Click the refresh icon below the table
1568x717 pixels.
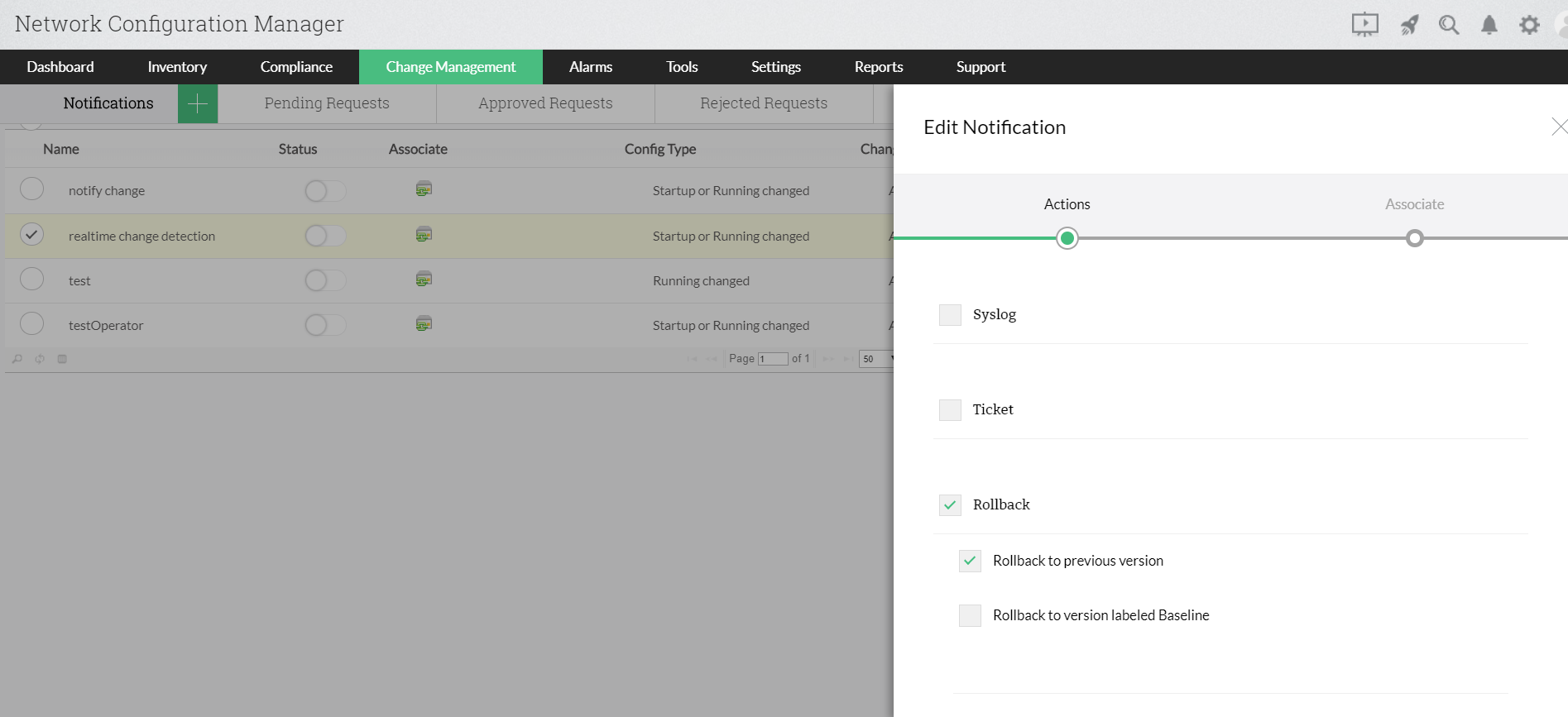[x=40, y=359]
